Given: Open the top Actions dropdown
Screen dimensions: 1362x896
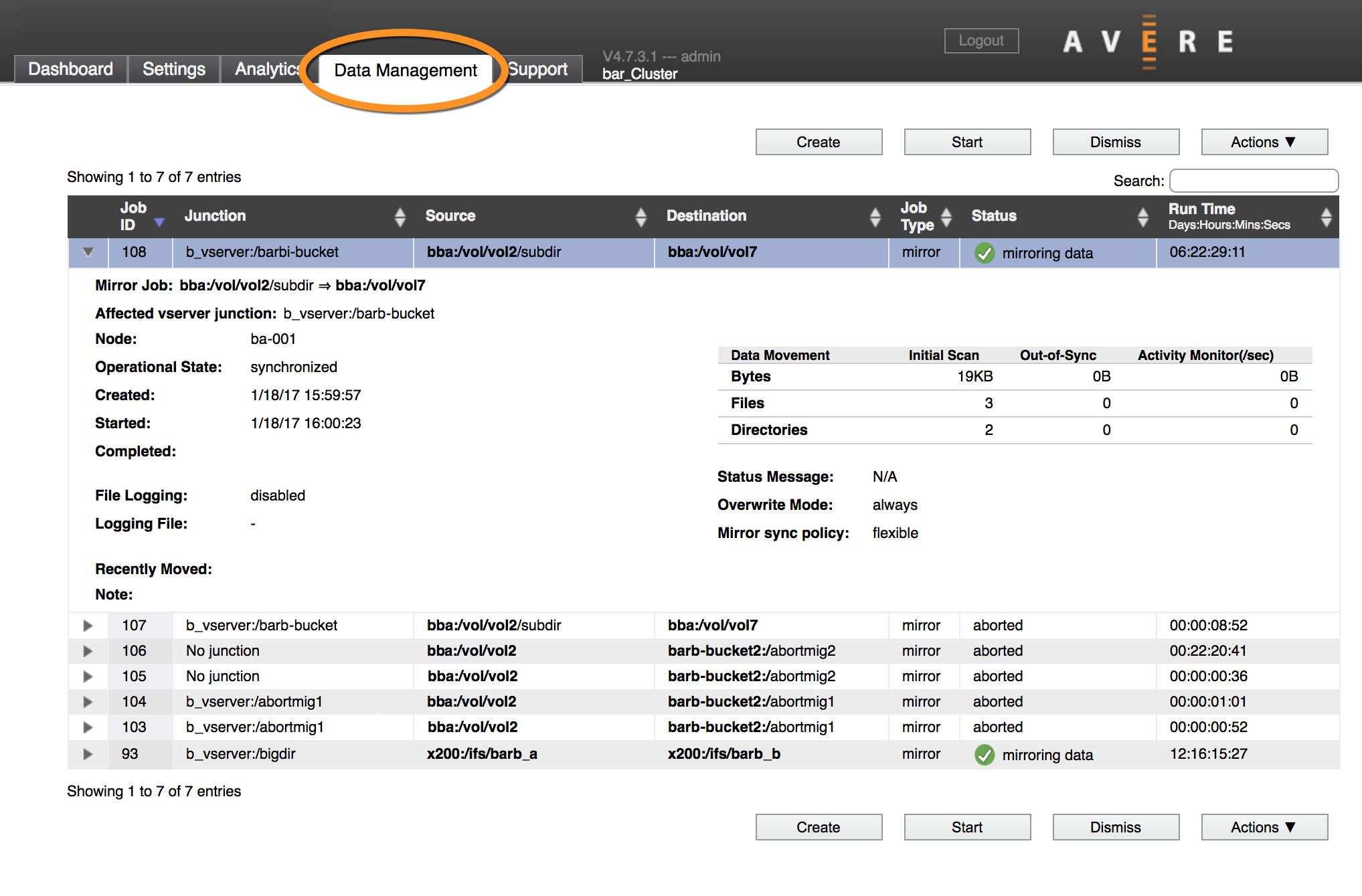Looking at the screenshot, I should click(x=1264, y=142).
